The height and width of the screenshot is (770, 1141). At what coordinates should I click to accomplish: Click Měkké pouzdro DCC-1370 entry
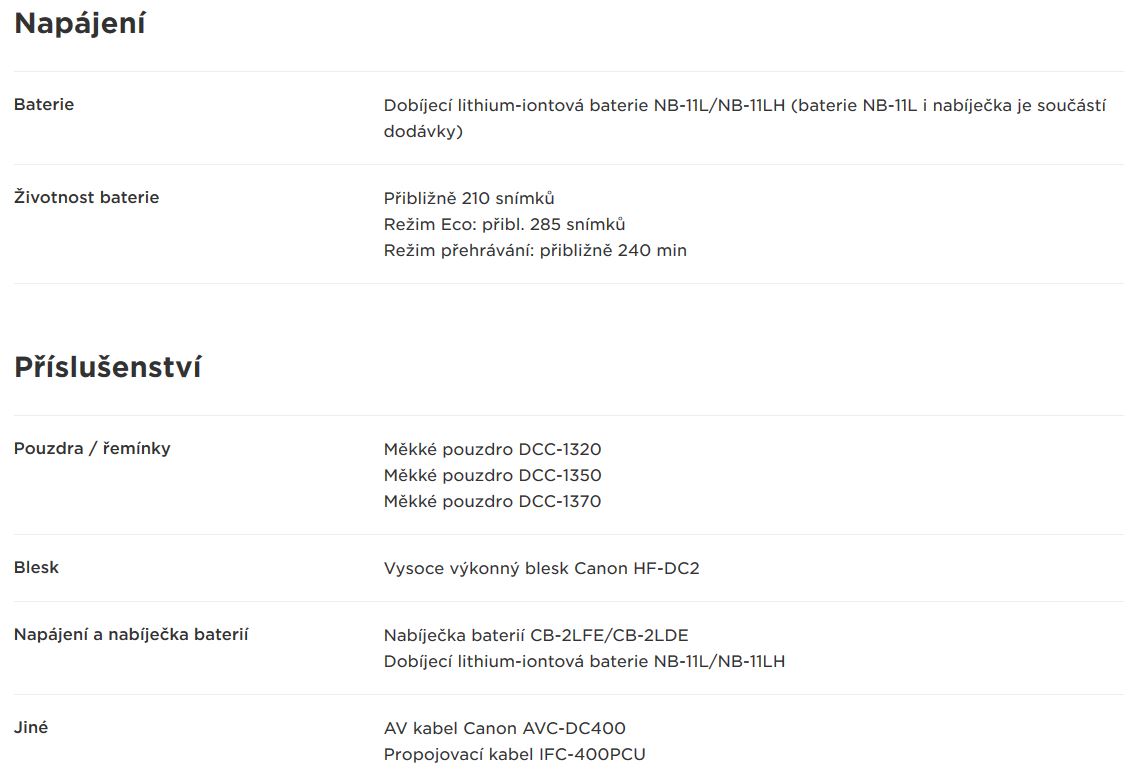click(x=493, y=501)
